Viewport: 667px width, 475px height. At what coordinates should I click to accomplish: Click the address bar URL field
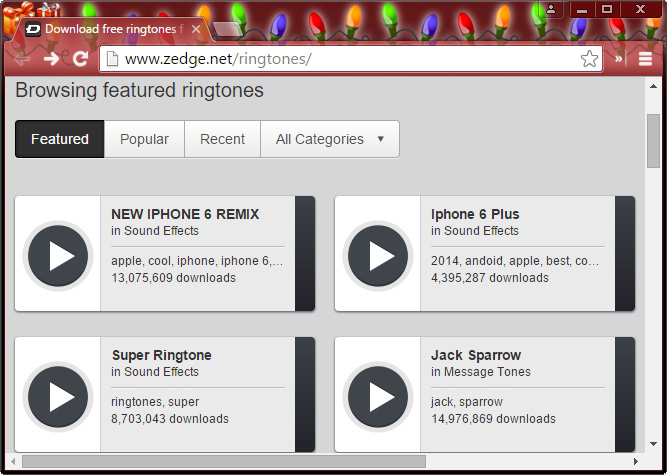[x=349, y=59]
